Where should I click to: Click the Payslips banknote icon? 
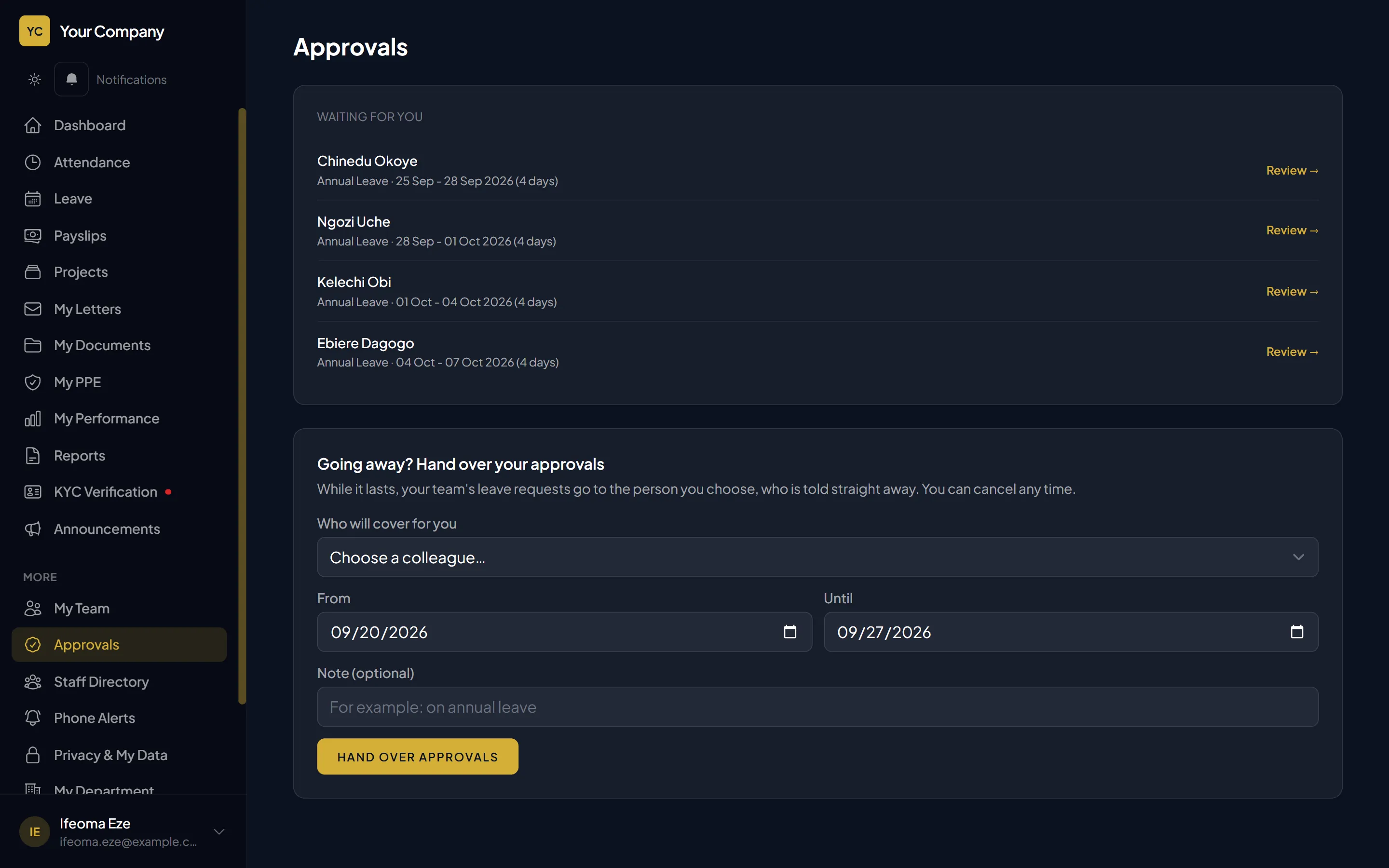click(x=33, y=235)
